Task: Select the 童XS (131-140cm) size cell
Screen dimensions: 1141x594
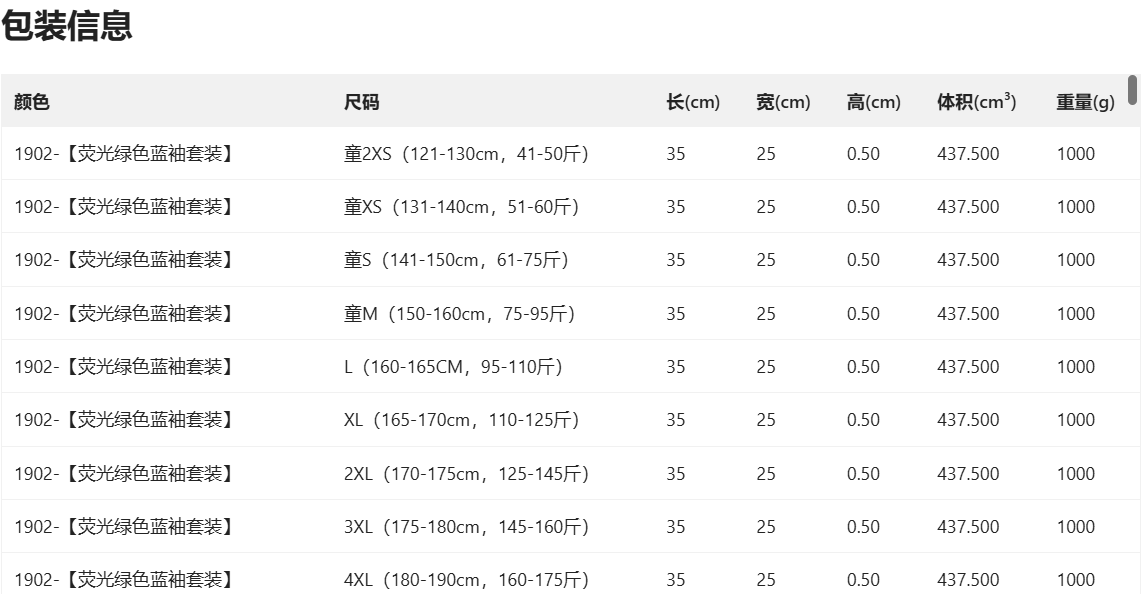Action: click(x=461, y=207)
